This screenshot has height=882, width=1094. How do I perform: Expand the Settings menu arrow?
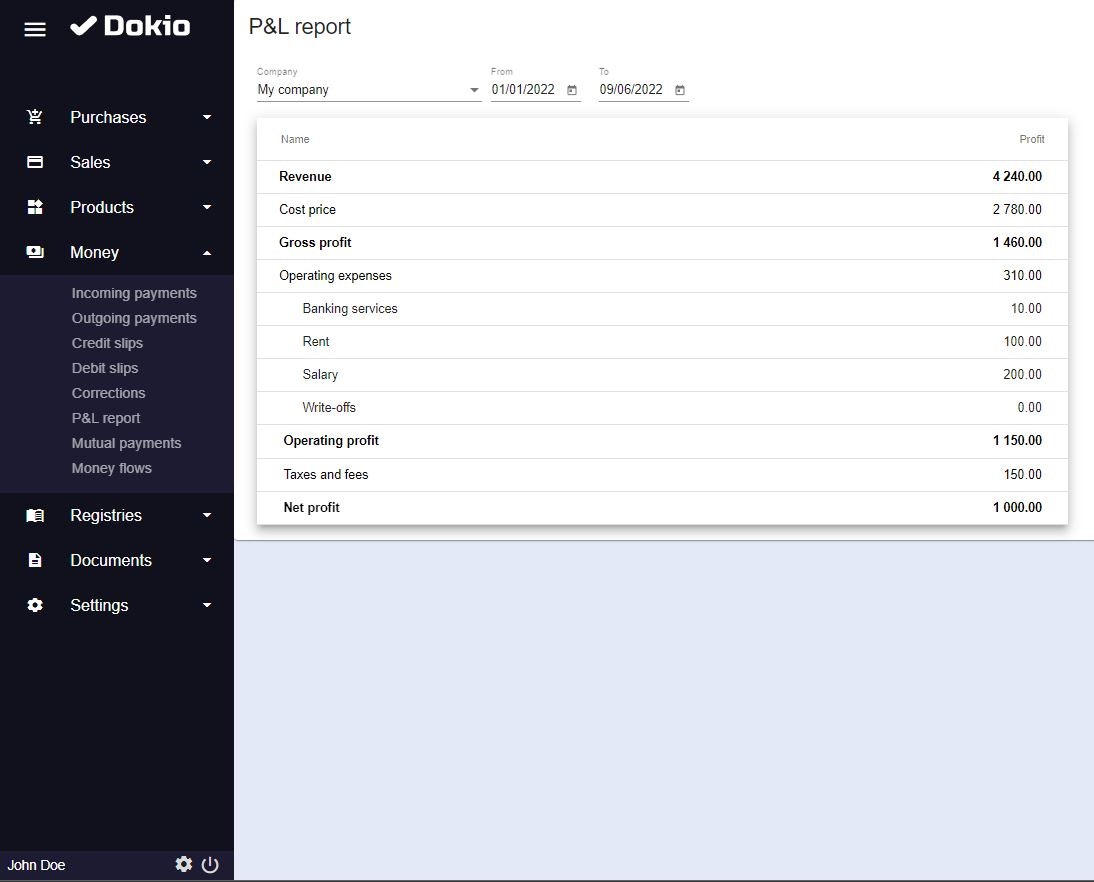pos(207,605)
